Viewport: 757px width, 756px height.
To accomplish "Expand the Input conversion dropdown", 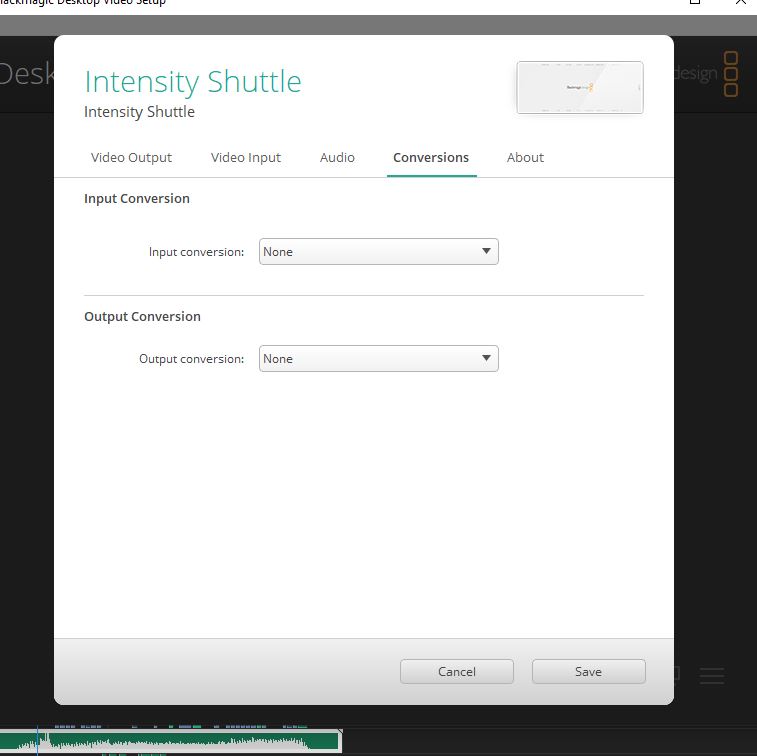I will click(378, 252).
